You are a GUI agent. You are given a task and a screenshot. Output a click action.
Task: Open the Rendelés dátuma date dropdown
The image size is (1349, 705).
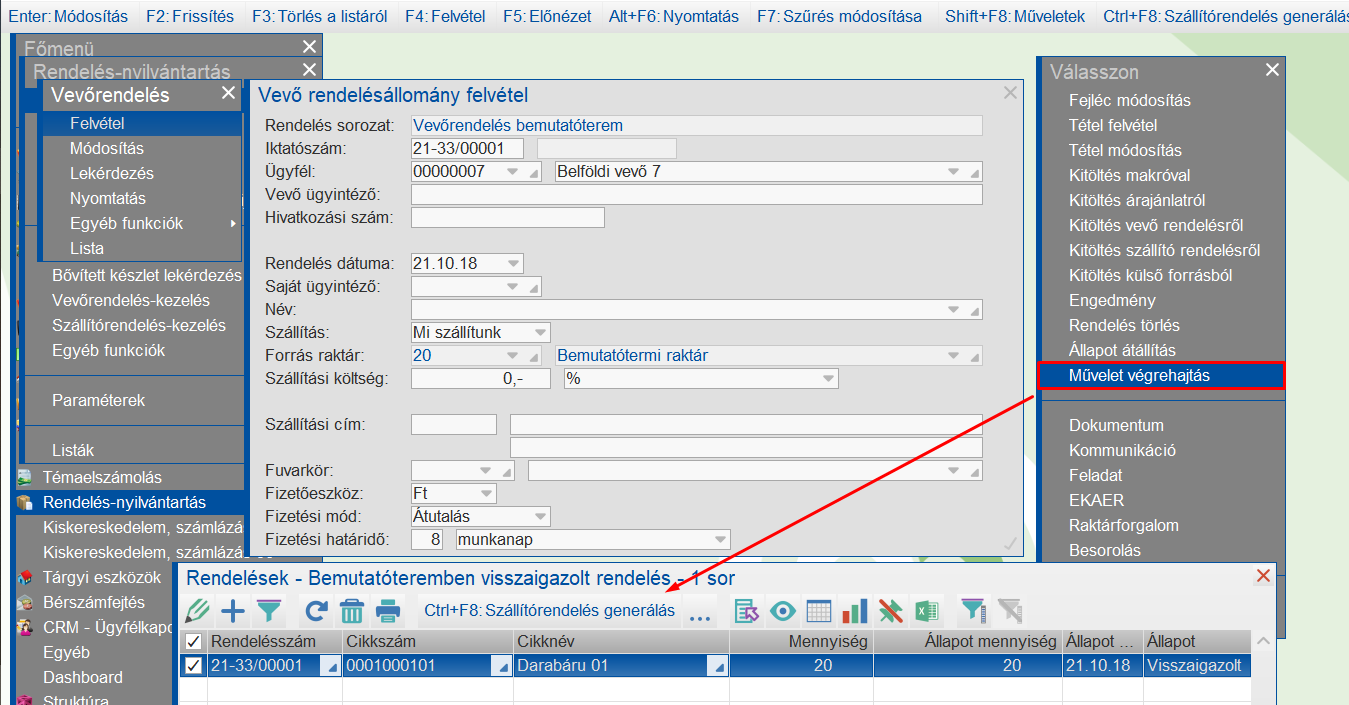click(x=514, y=264)
